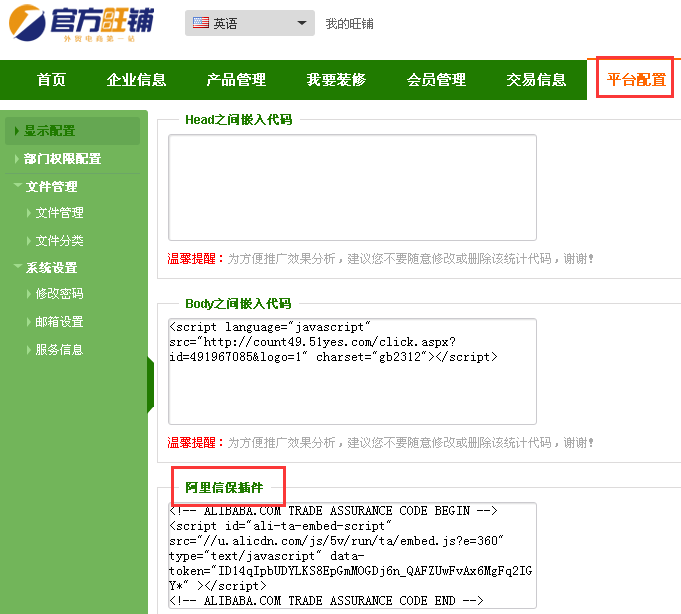
Task: Open 文件分类 in sidebar
Action: 60,241
